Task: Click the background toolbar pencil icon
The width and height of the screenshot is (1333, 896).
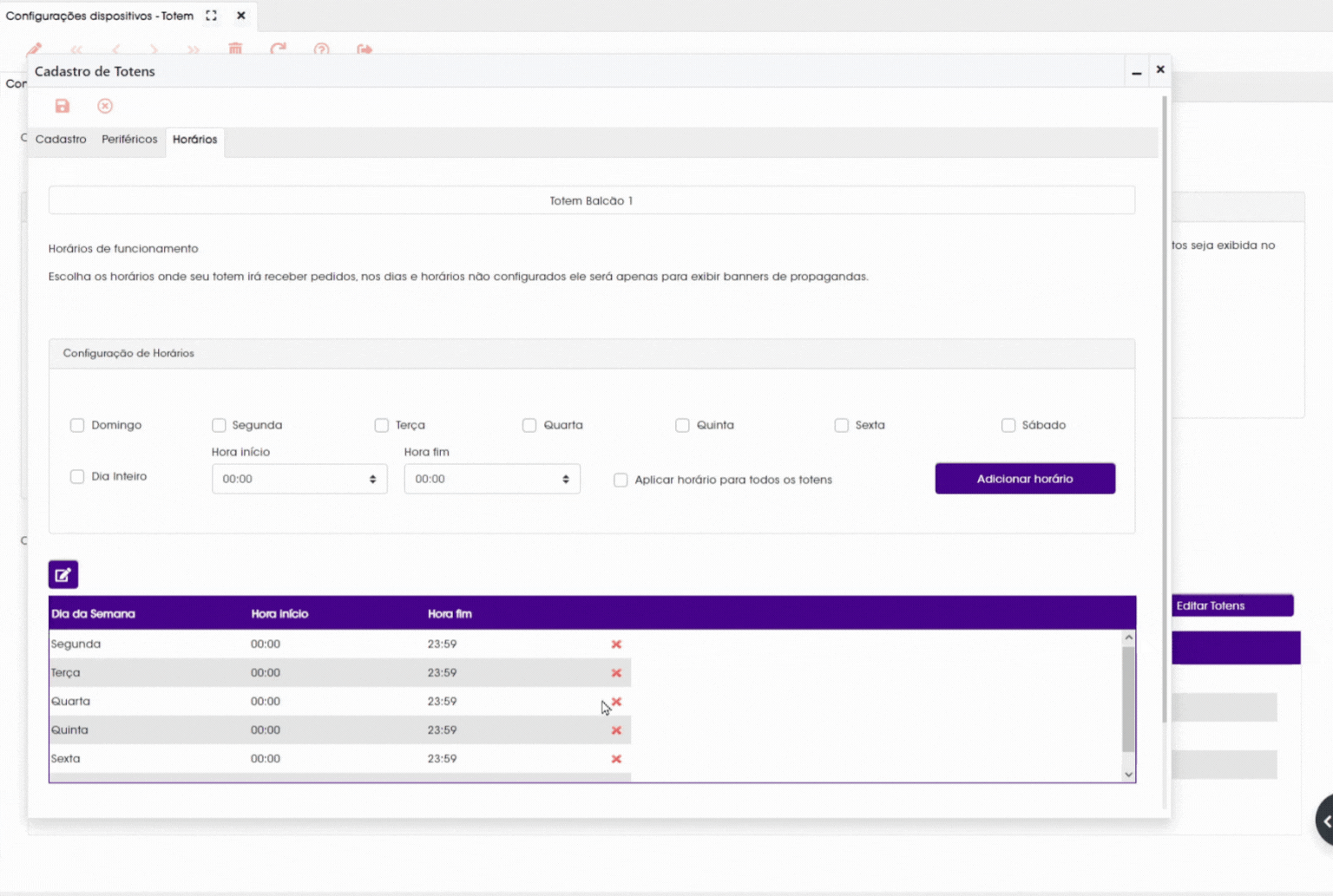Action: [x=35, y=49]
